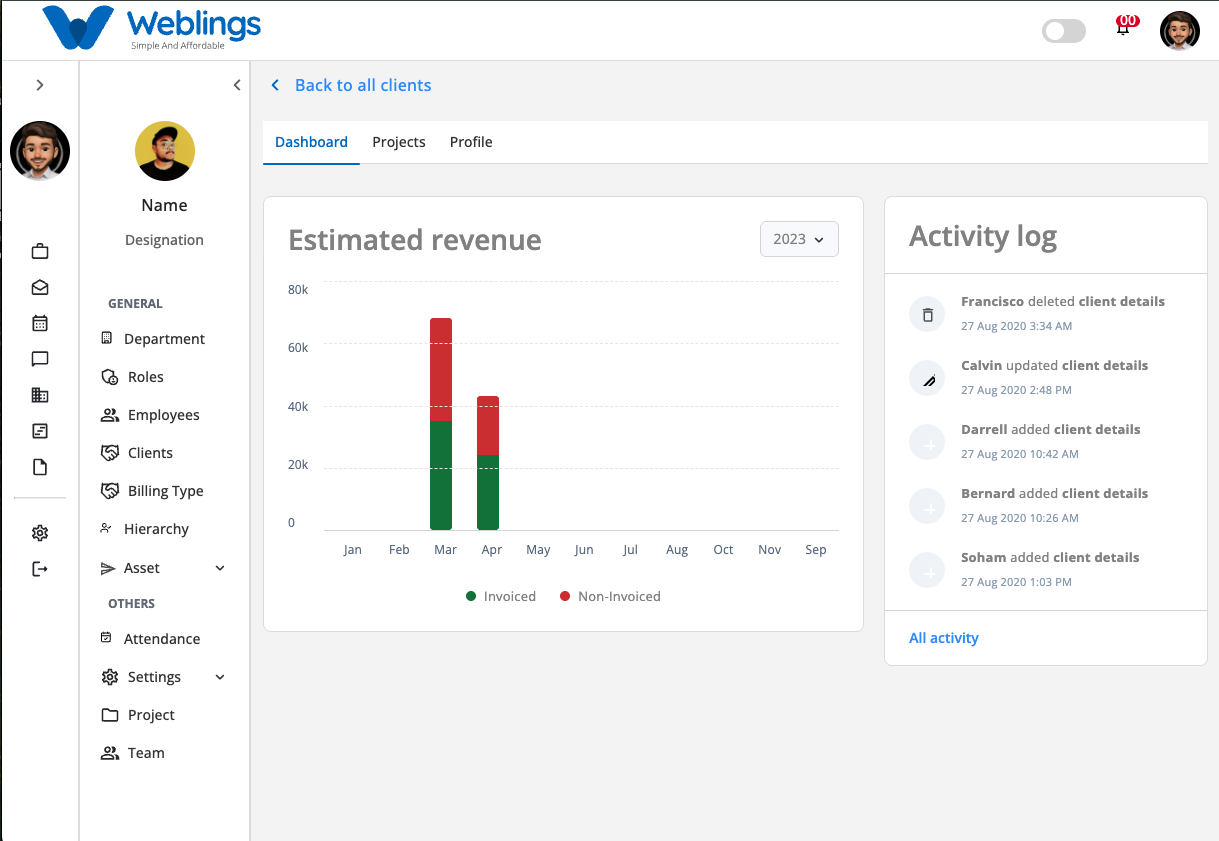Open the notification bell
The image size is (1219, 841).
pos(1124,27)
